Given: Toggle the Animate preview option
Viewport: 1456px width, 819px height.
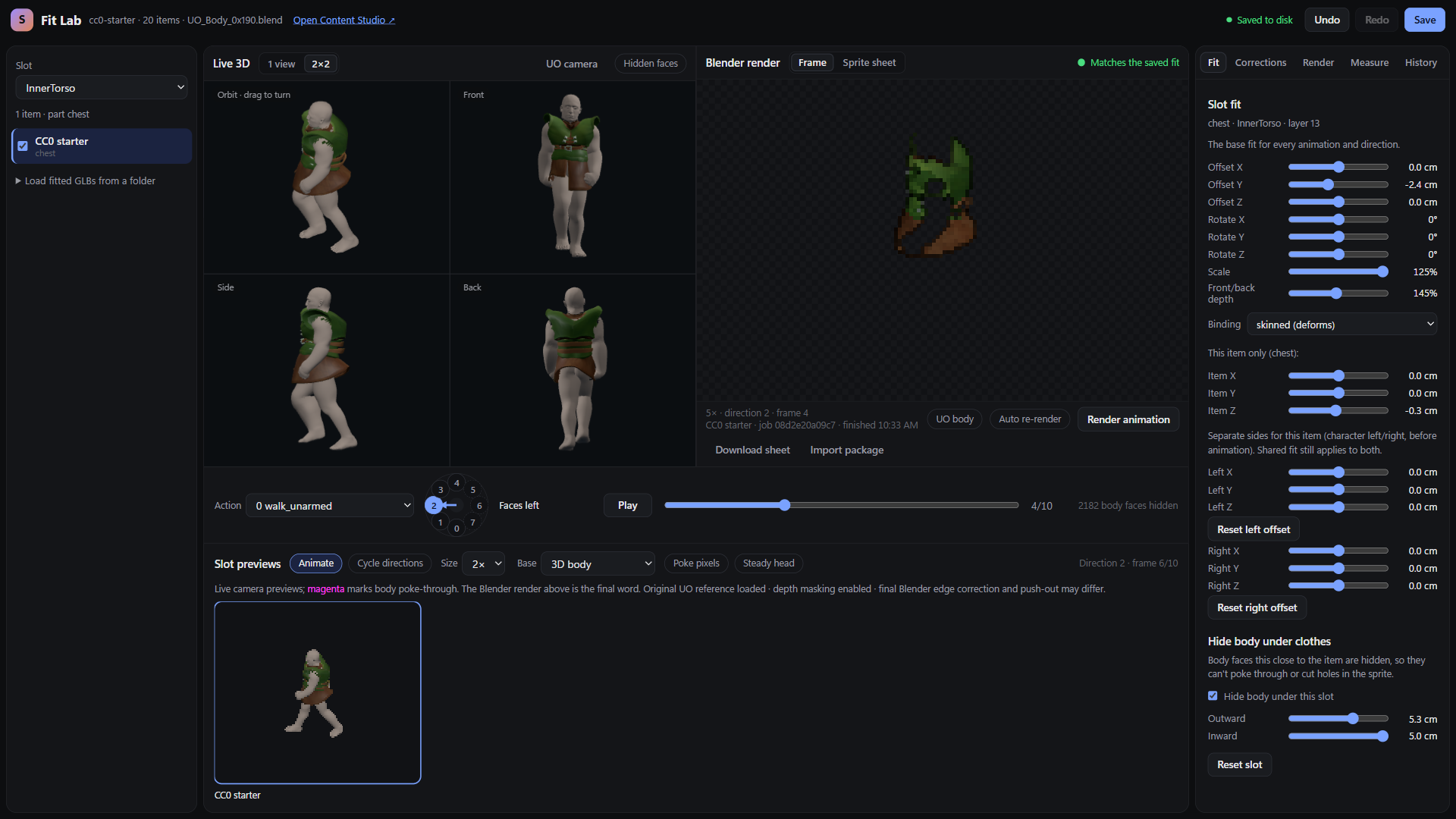Looking at the screenshot, I should pos(316,563).
